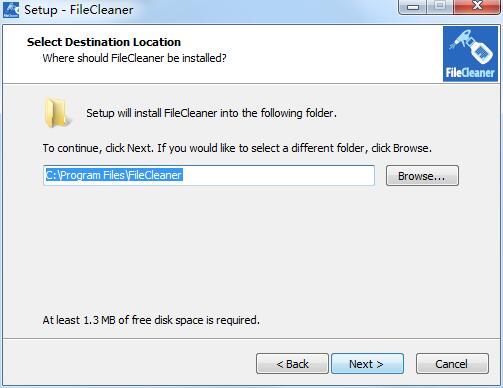
Task: Minimize the Setup window
Action: coord(413,7)
